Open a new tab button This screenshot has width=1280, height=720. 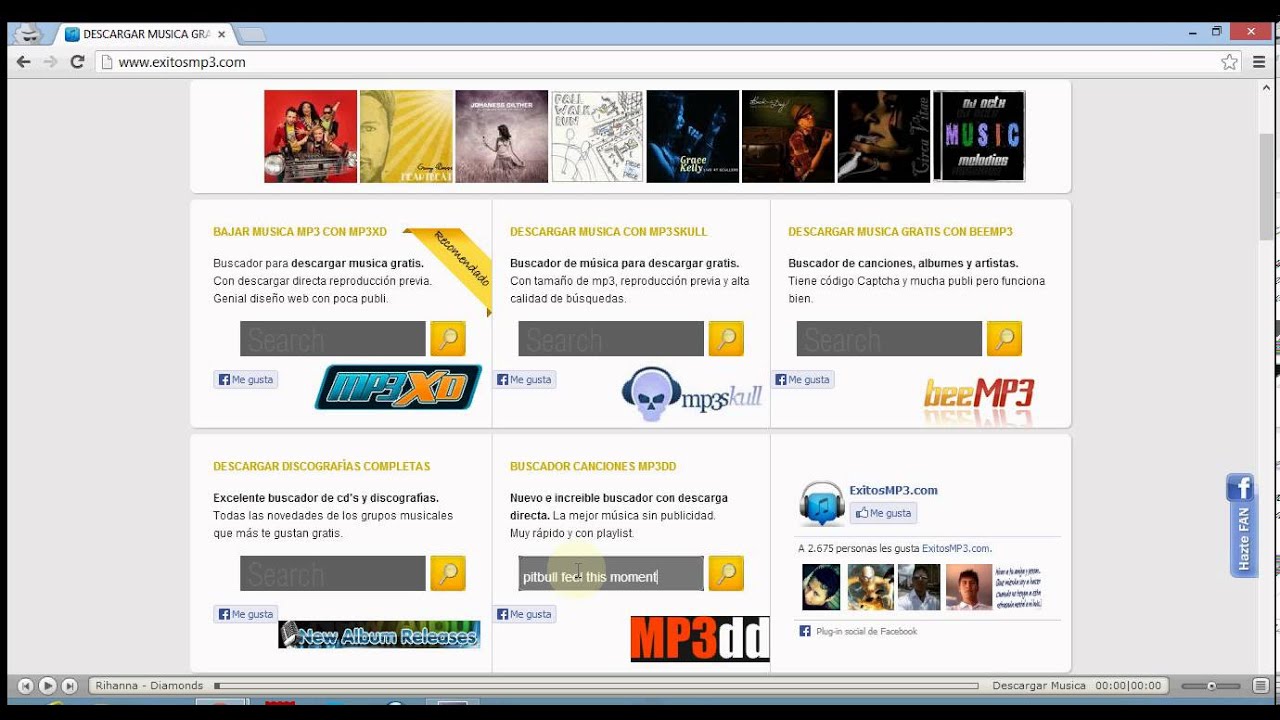coord(252,35)
